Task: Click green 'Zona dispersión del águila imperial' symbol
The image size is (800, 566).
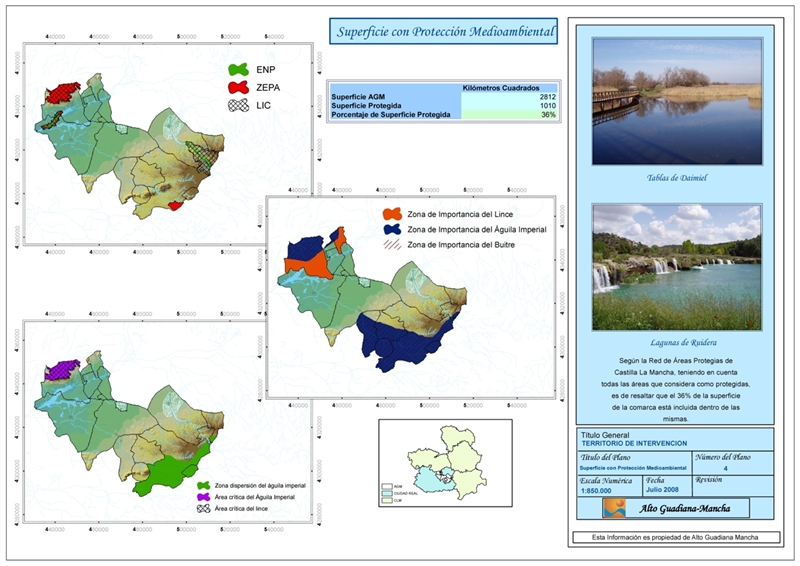Action: pos(204,485)
